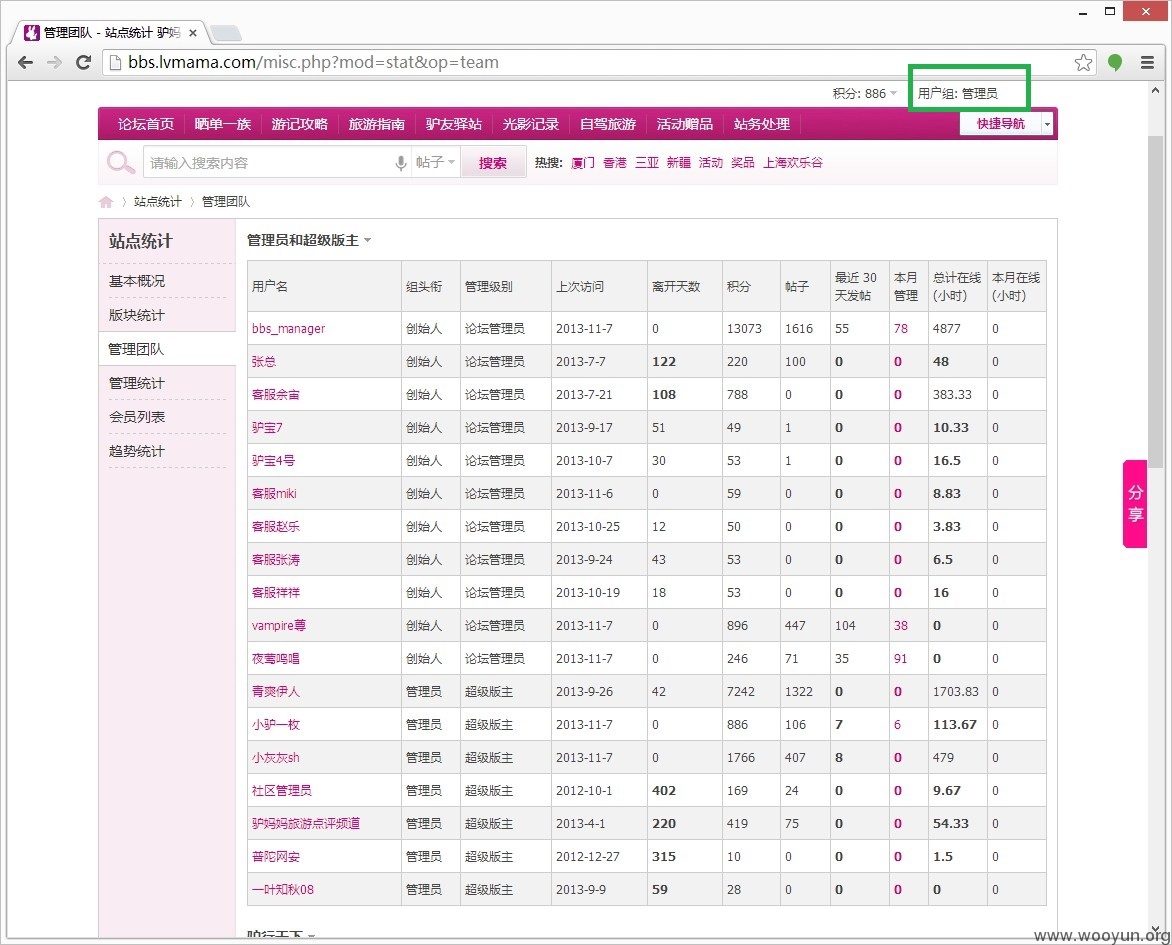Image resolution: width=1172 pixels, height=945 pixels.
Task: Open the 快捷导航 quick navigation dropdown
Action: point(1006,124)
